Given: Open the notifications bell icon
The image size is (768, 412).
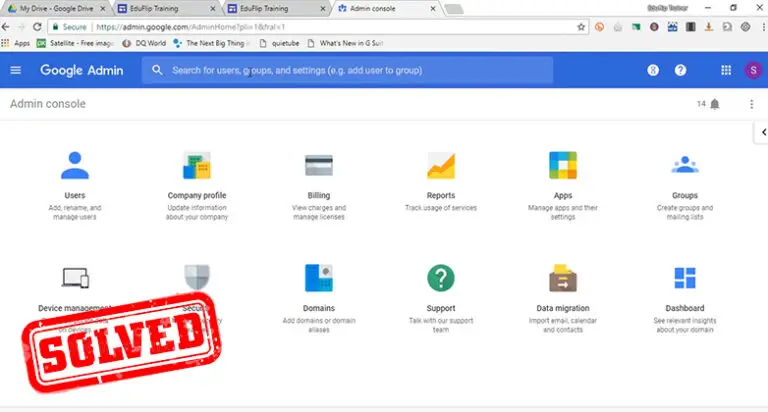Looking at the screenshot, I should tap(715, 104).
